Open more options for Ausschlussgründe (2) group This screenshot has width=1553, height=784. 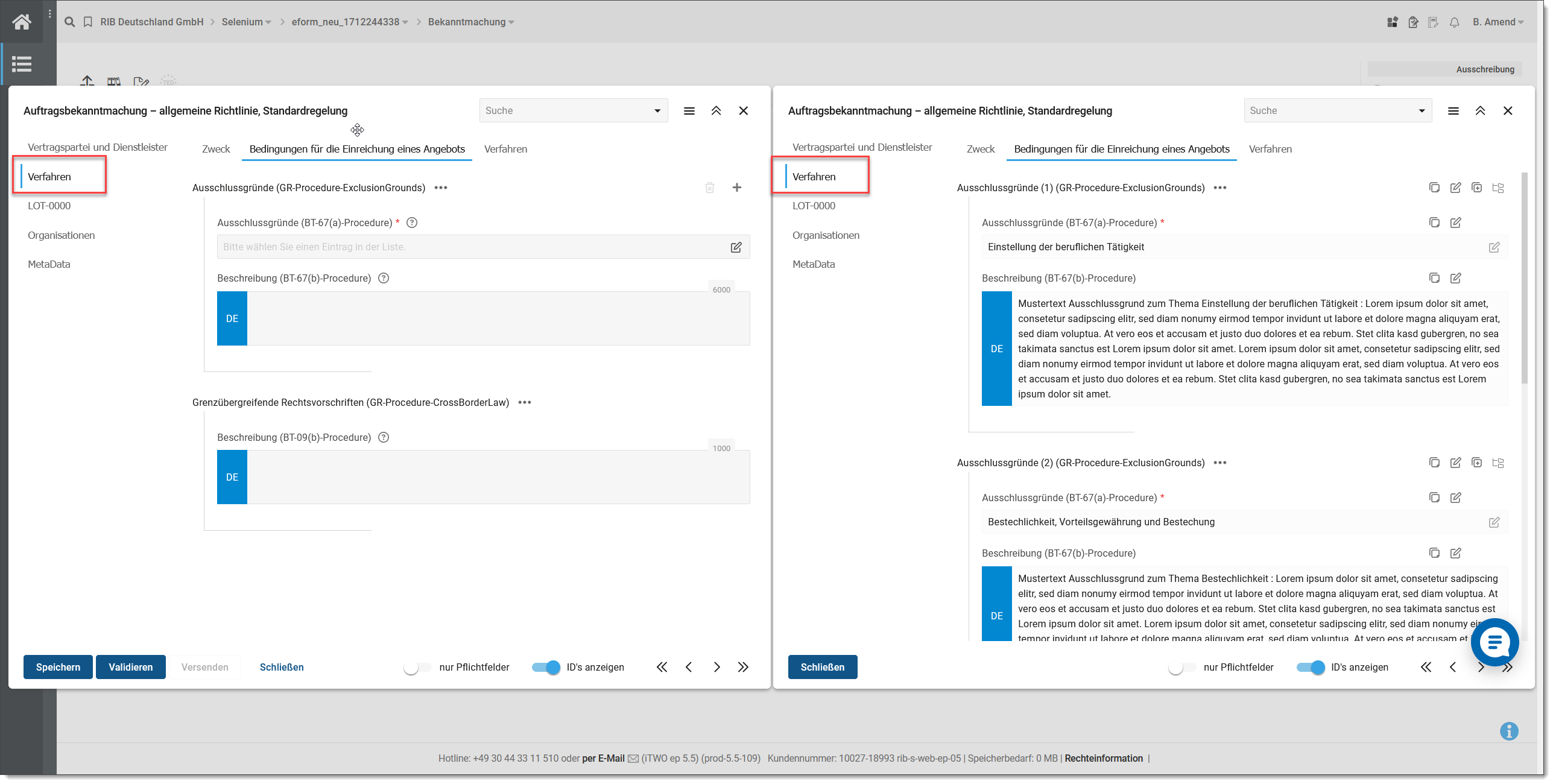[1220, 463]
